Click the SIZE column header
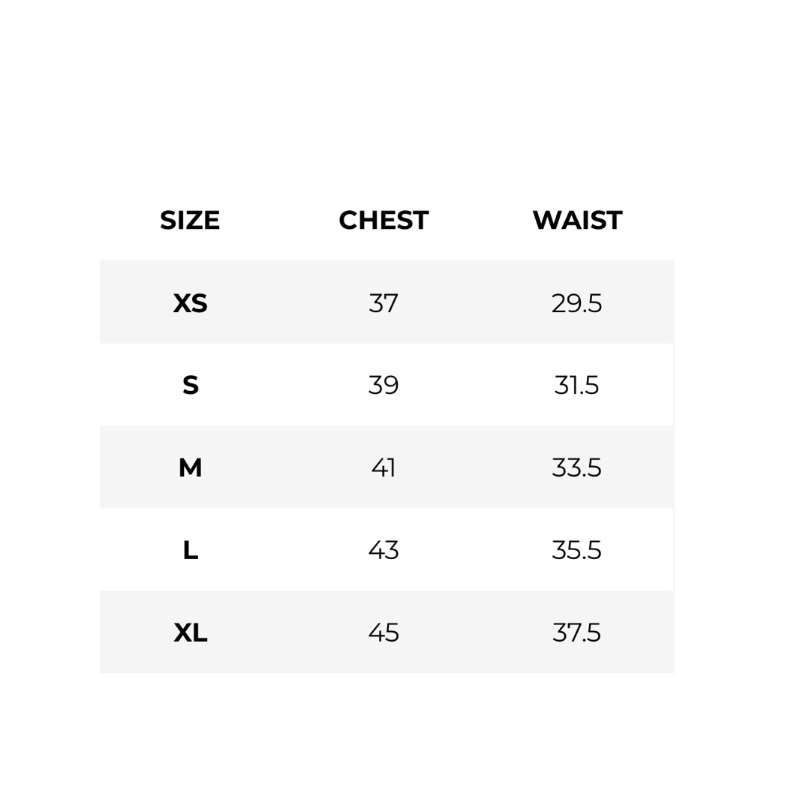Image resolution: width=800 pixels, height=800 pixels. click(x=189, y=220)
